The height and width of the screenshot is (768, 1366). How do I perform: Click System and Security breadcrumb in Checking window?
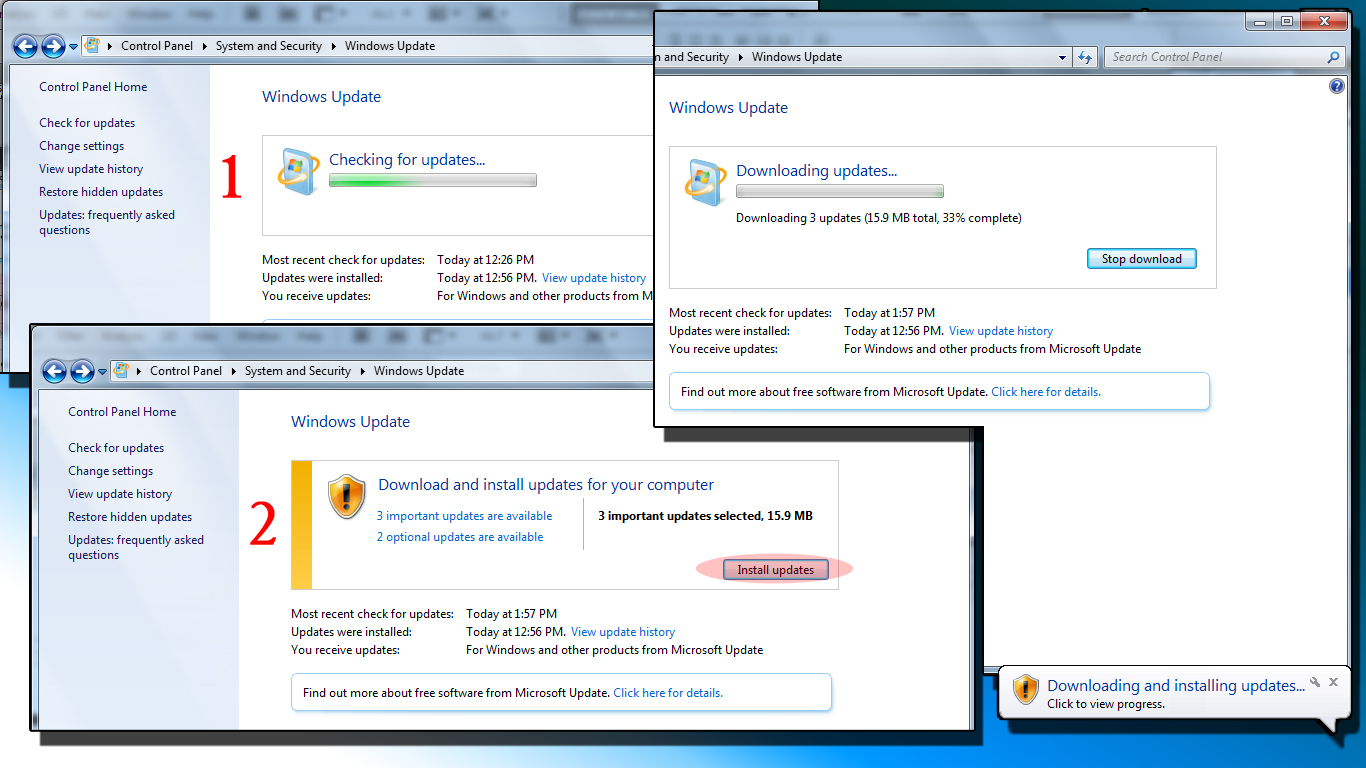pyautogui.click(x=269, y=46)
